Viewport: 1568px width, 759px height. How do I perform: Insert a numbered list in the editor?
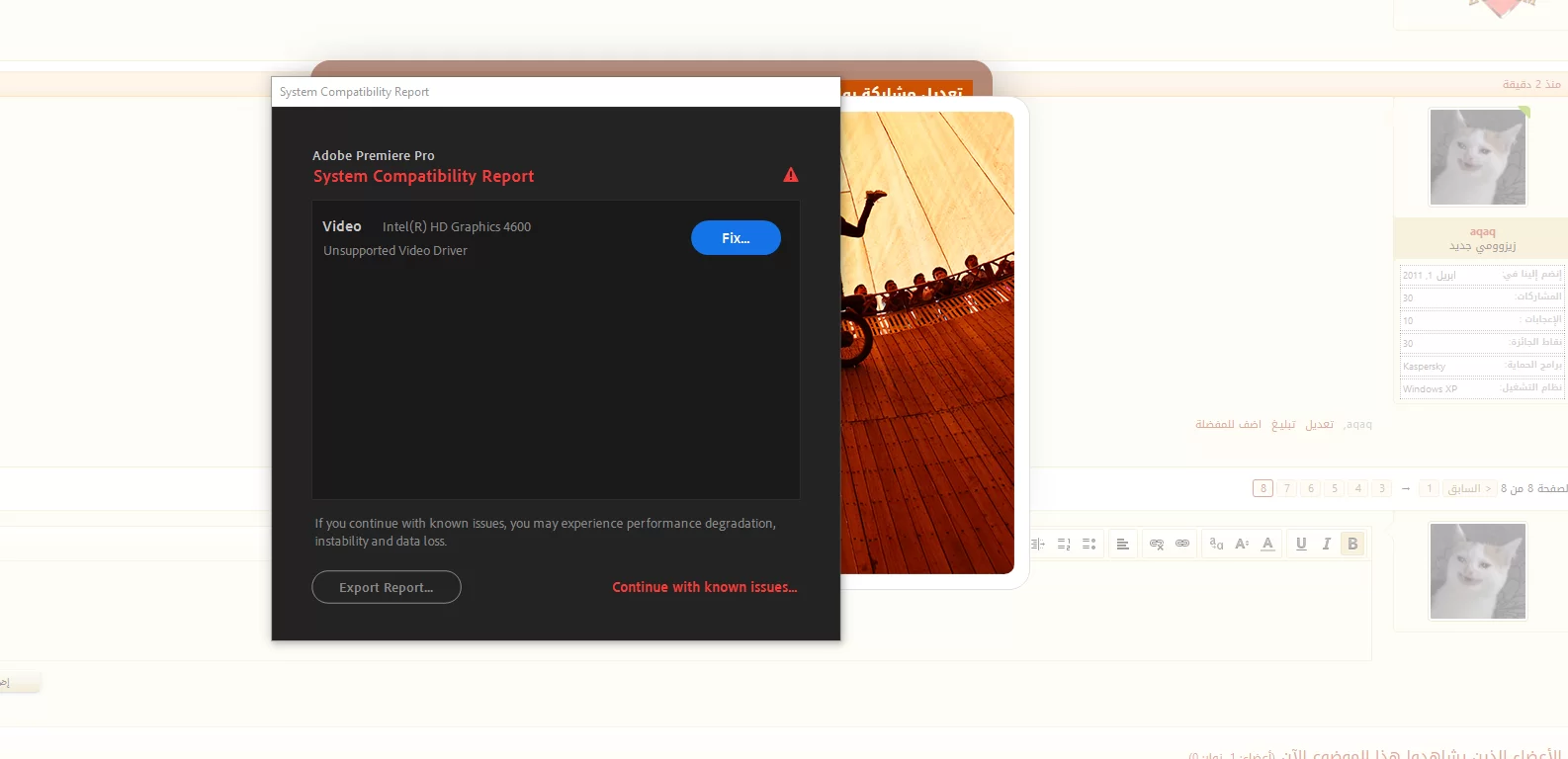(1064, 544)
